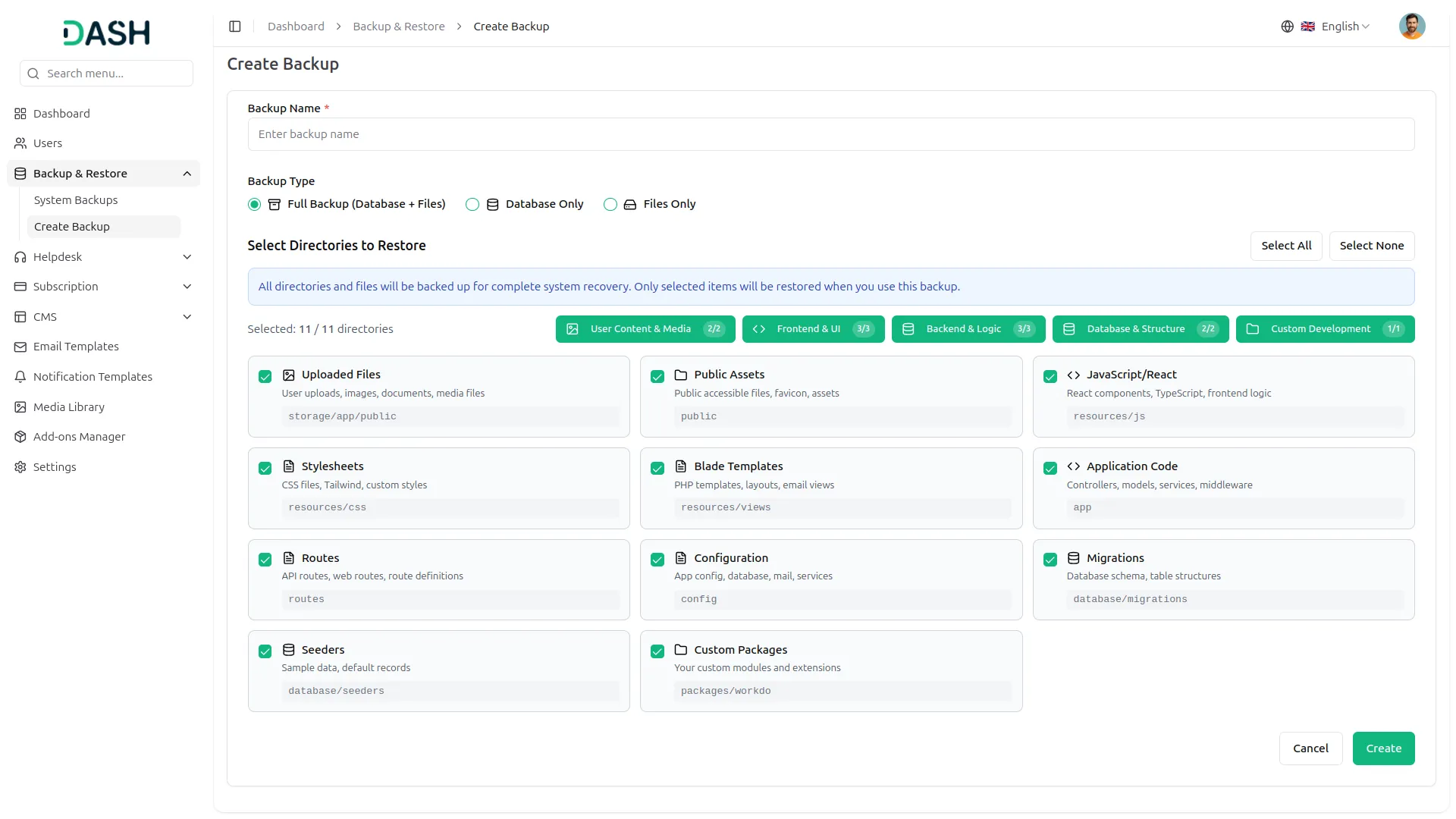Select the globe language icon in header
Screen dimensions: 1456x819
point(1287,26)
